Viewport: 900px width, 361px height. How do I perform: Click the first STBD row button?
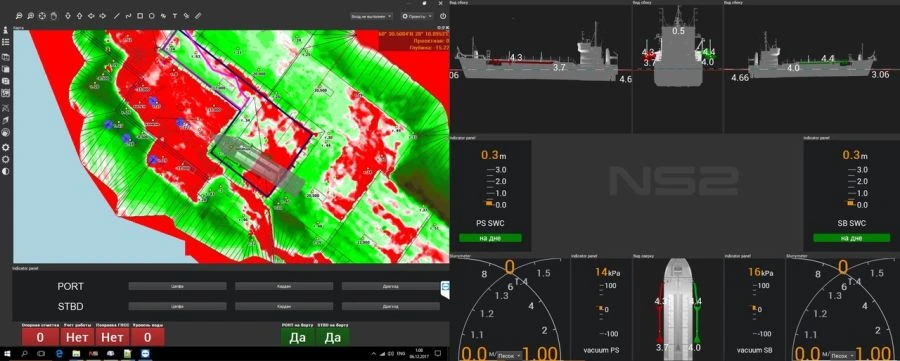(x=177, y=306)
